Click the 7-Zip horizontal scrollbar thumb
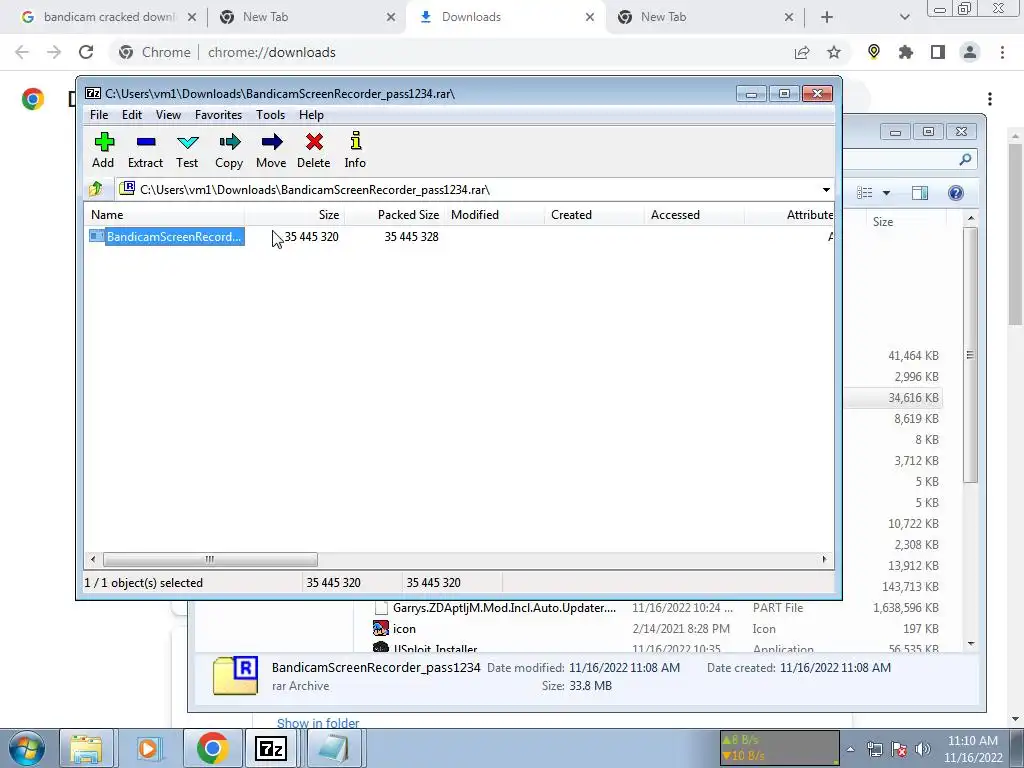The image size is (1024, 768). (x=210, y=560)
